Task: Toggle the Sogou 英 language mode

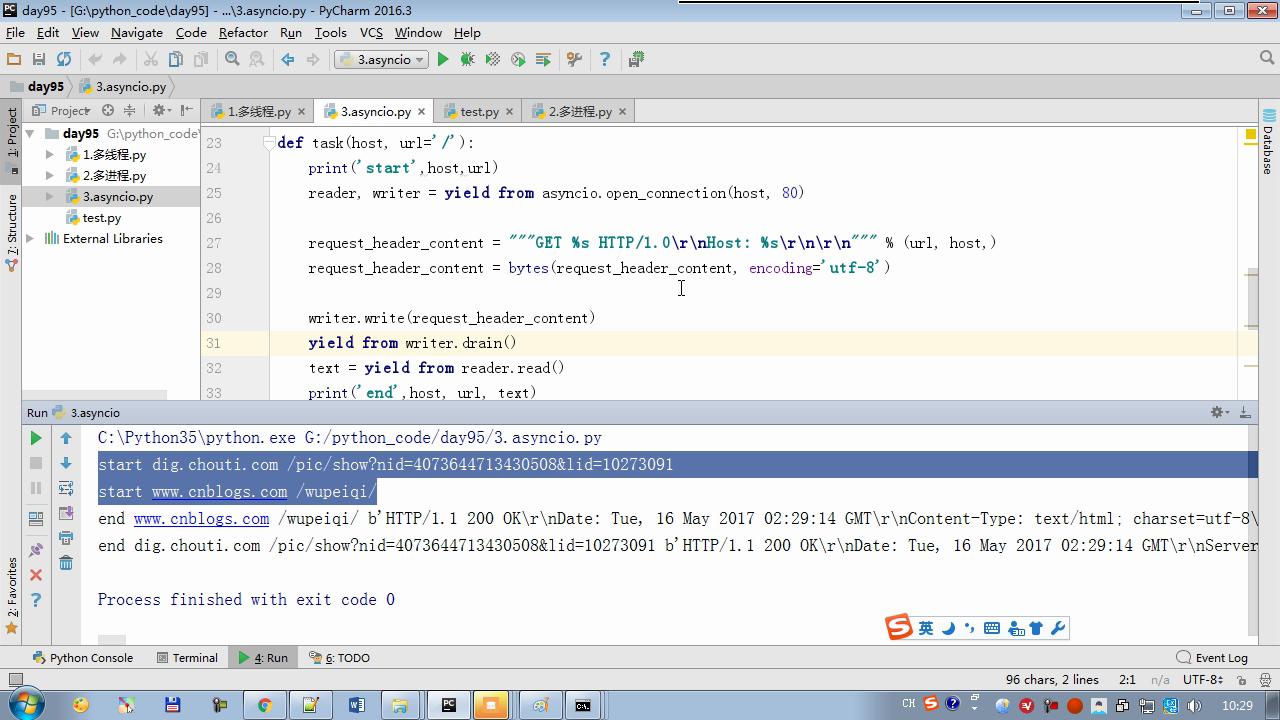Action: click(x=926, y=628)
